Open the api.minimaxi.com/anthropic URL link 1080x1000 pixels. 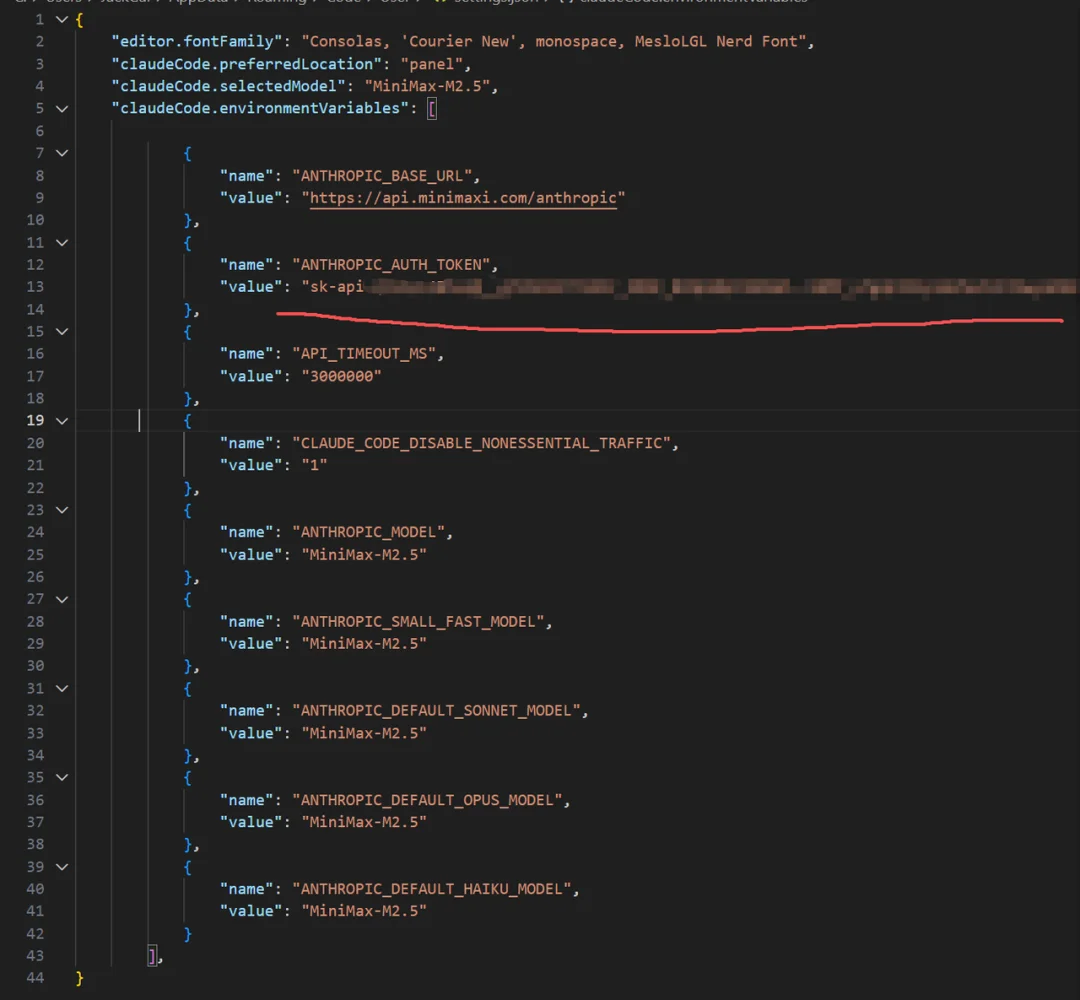tap(466, 198)
